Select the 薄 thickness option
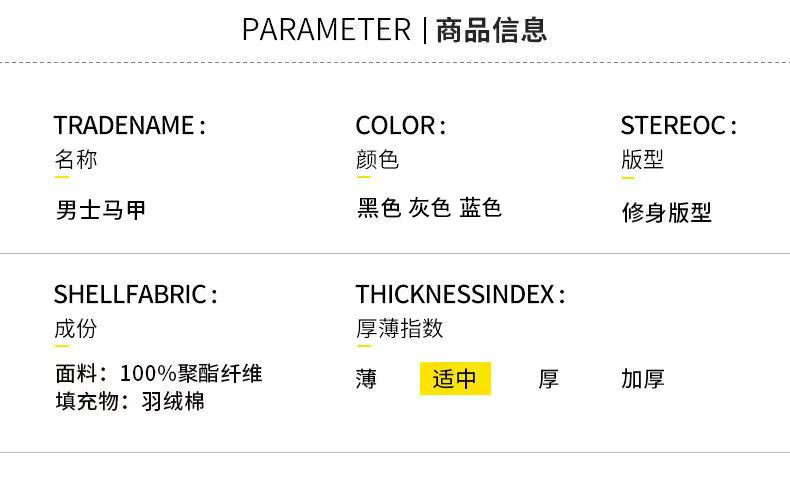790x488 pixels. (366, 380)
